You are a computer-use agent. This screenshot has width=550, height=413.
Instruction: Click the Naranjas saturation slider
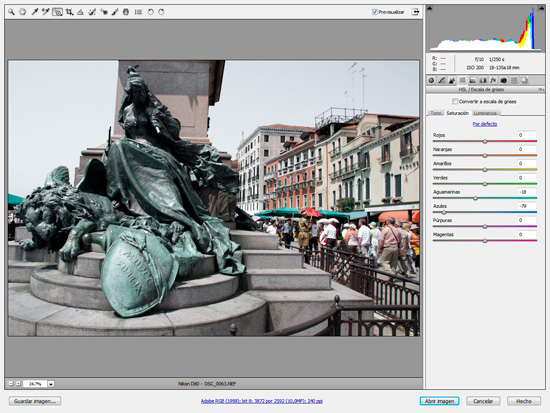pos(485,155)
